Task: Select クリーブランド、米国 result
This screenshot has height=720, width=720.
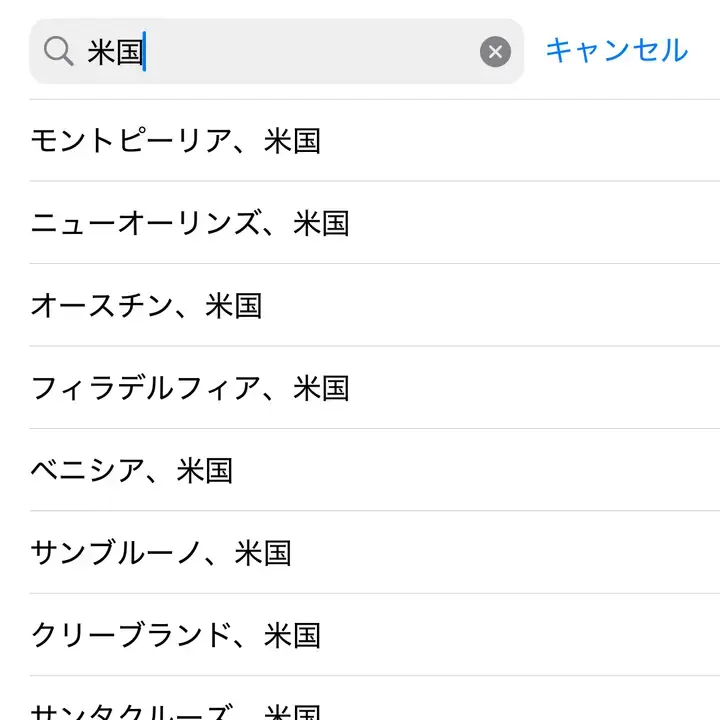Action: tap(176, 635)
